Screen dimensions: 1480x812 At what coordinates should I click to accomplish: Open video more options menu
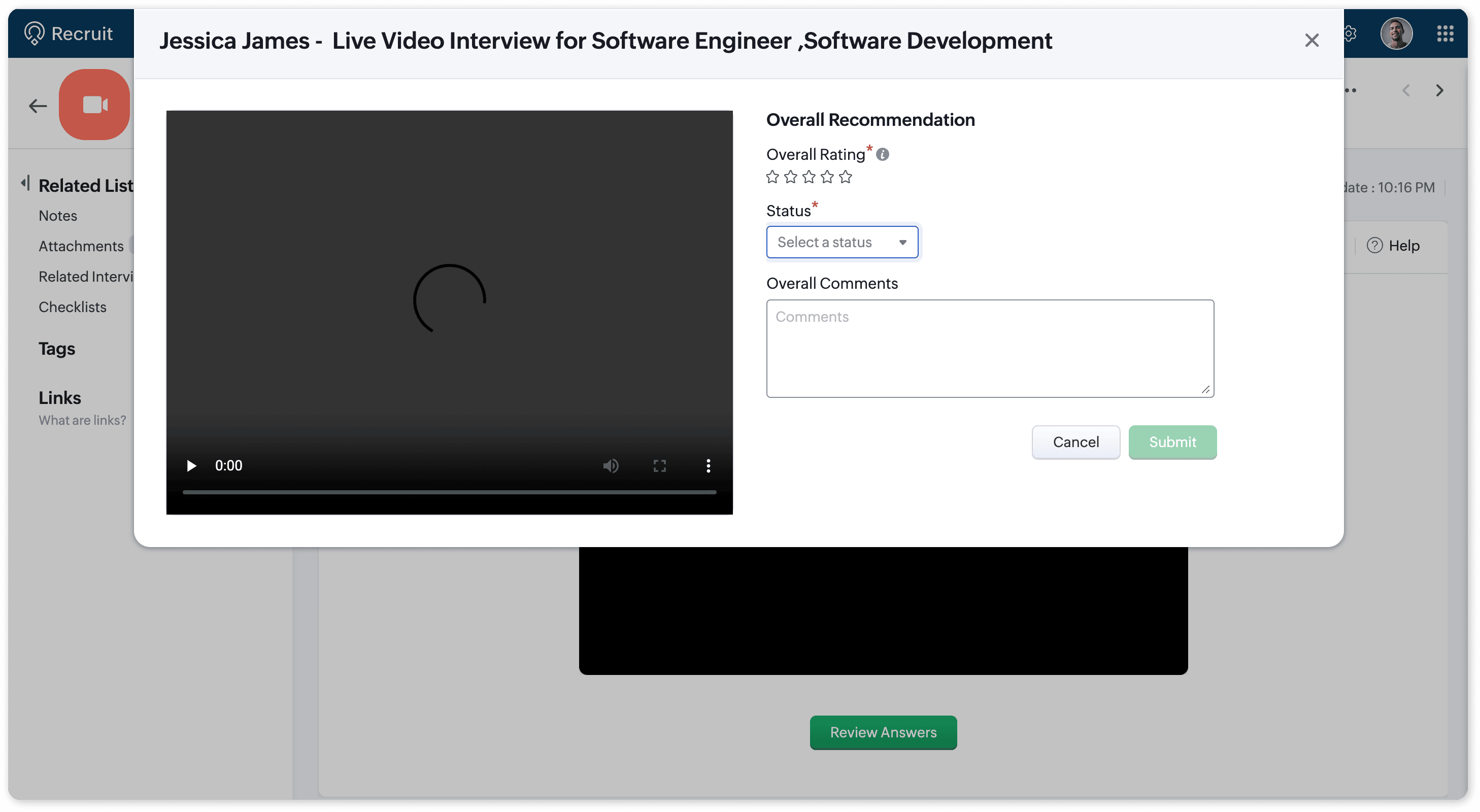708,465
